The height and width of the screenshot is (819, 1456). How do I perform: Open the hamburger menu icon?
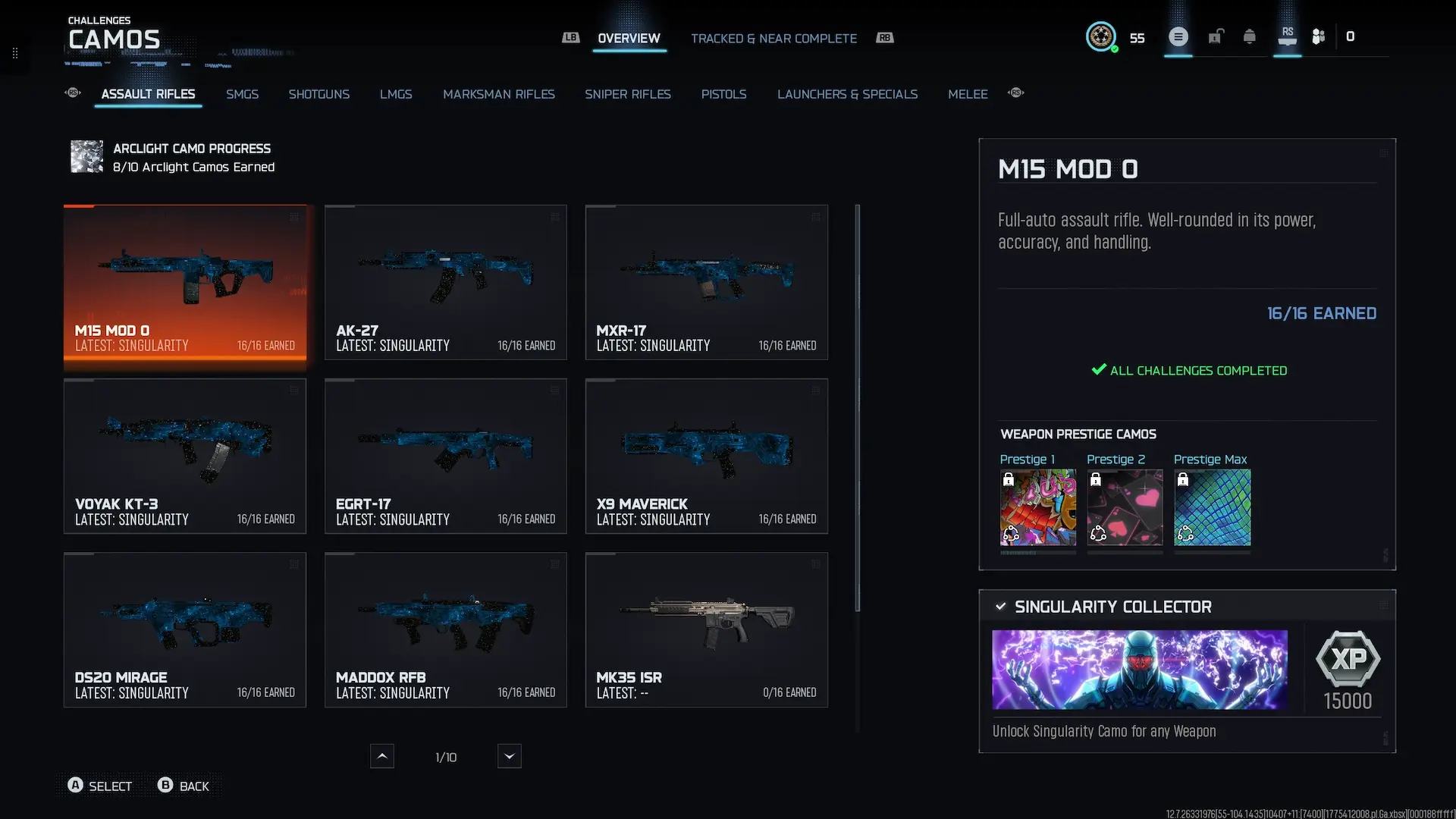1178,36
